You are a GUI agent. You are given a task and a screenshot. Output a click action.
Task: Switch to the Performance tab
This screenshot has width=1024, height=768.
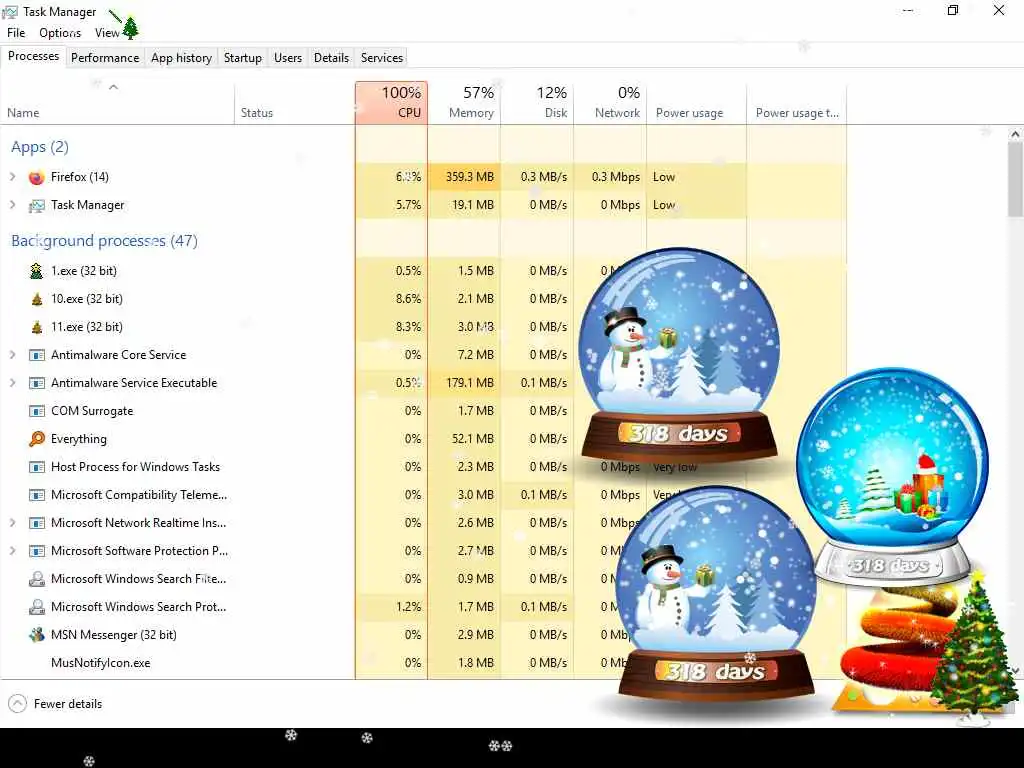coord(105,57)
